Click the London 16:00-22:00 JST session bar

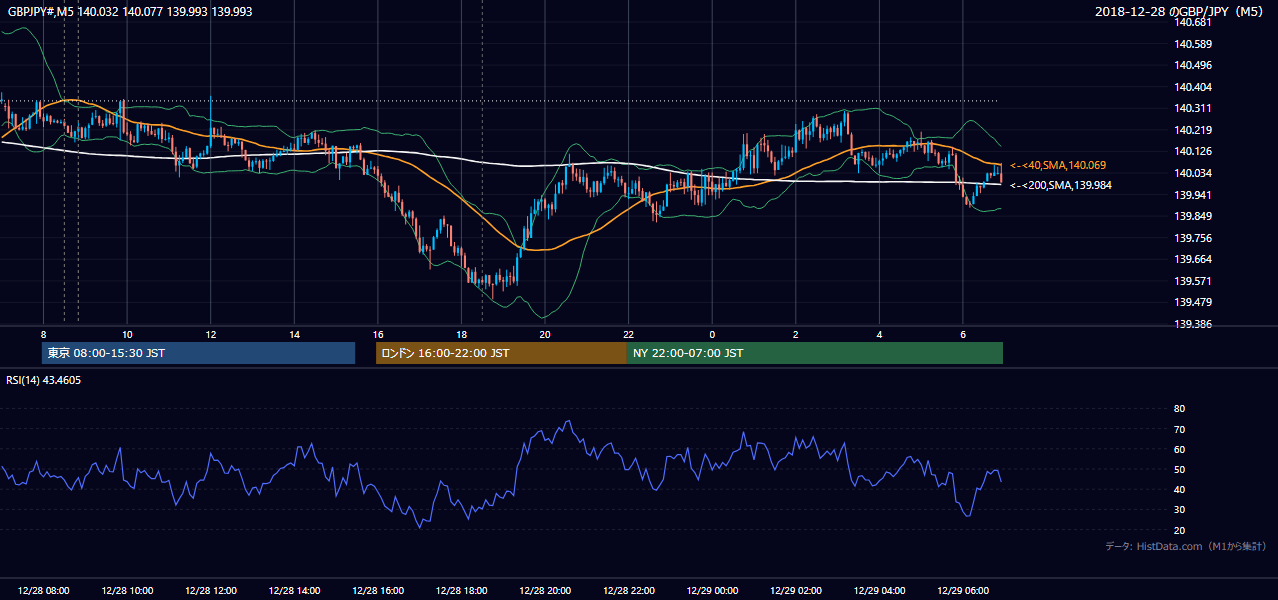(501, 353)
